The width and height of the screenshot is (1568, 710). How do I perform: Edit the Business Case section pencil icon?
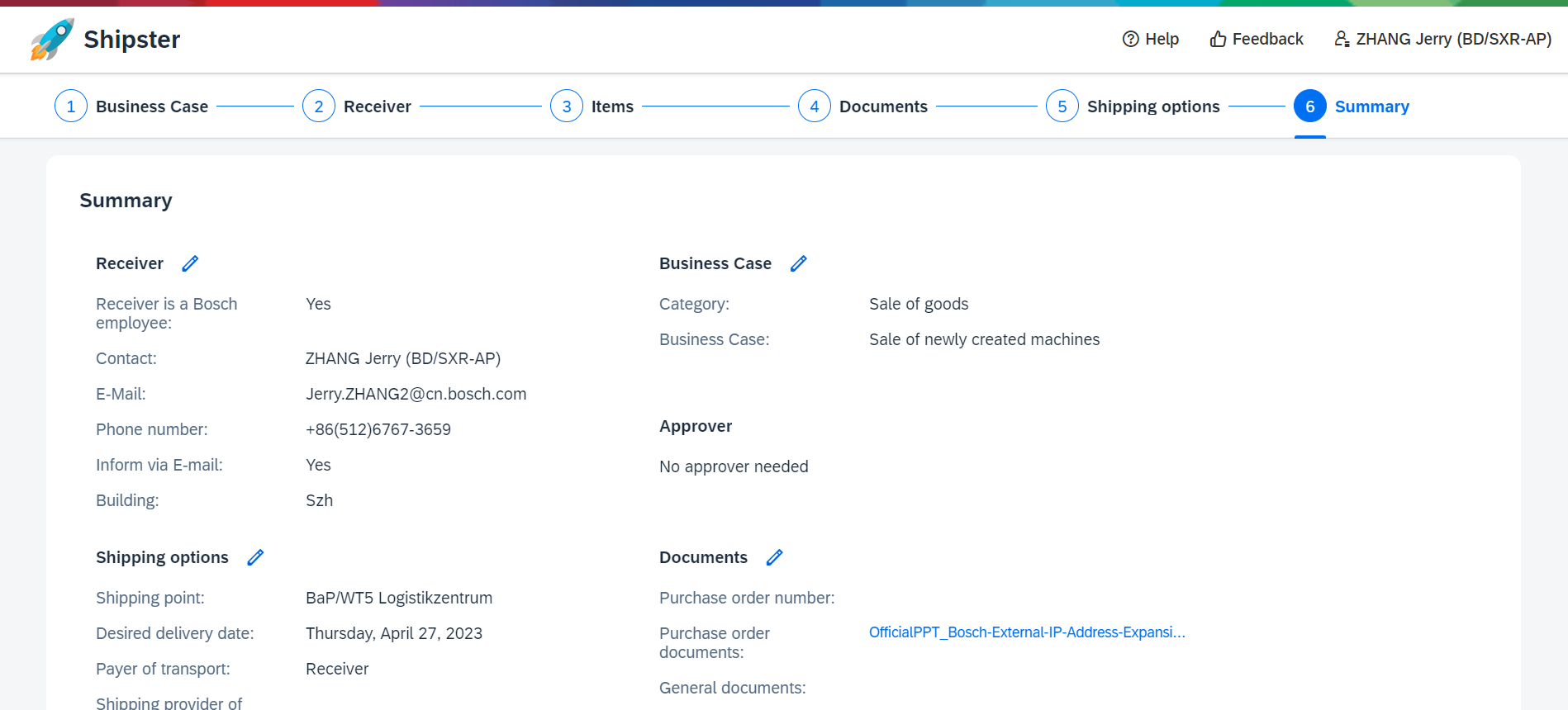click(798, 263)
